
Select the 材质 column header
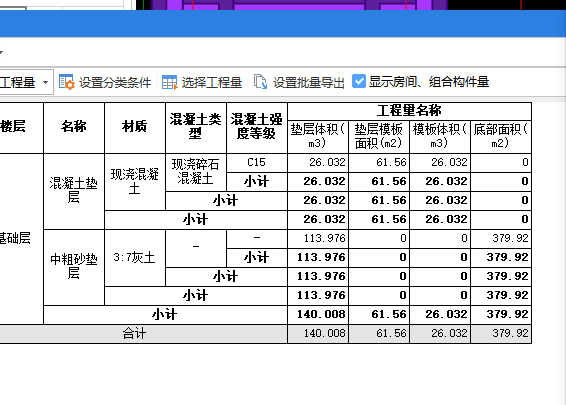[135, 128]
